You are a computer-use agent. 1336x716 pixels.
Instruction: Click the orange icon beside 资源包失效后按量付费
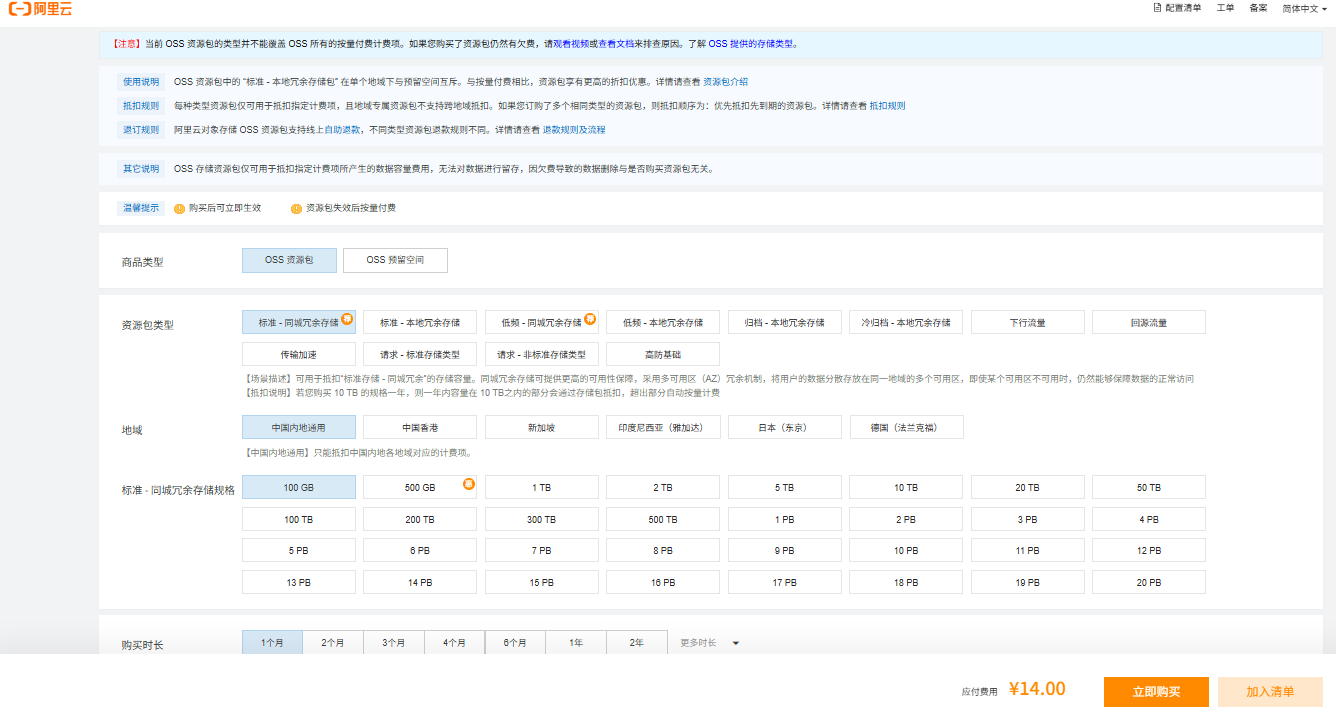[x=296, y=209]
